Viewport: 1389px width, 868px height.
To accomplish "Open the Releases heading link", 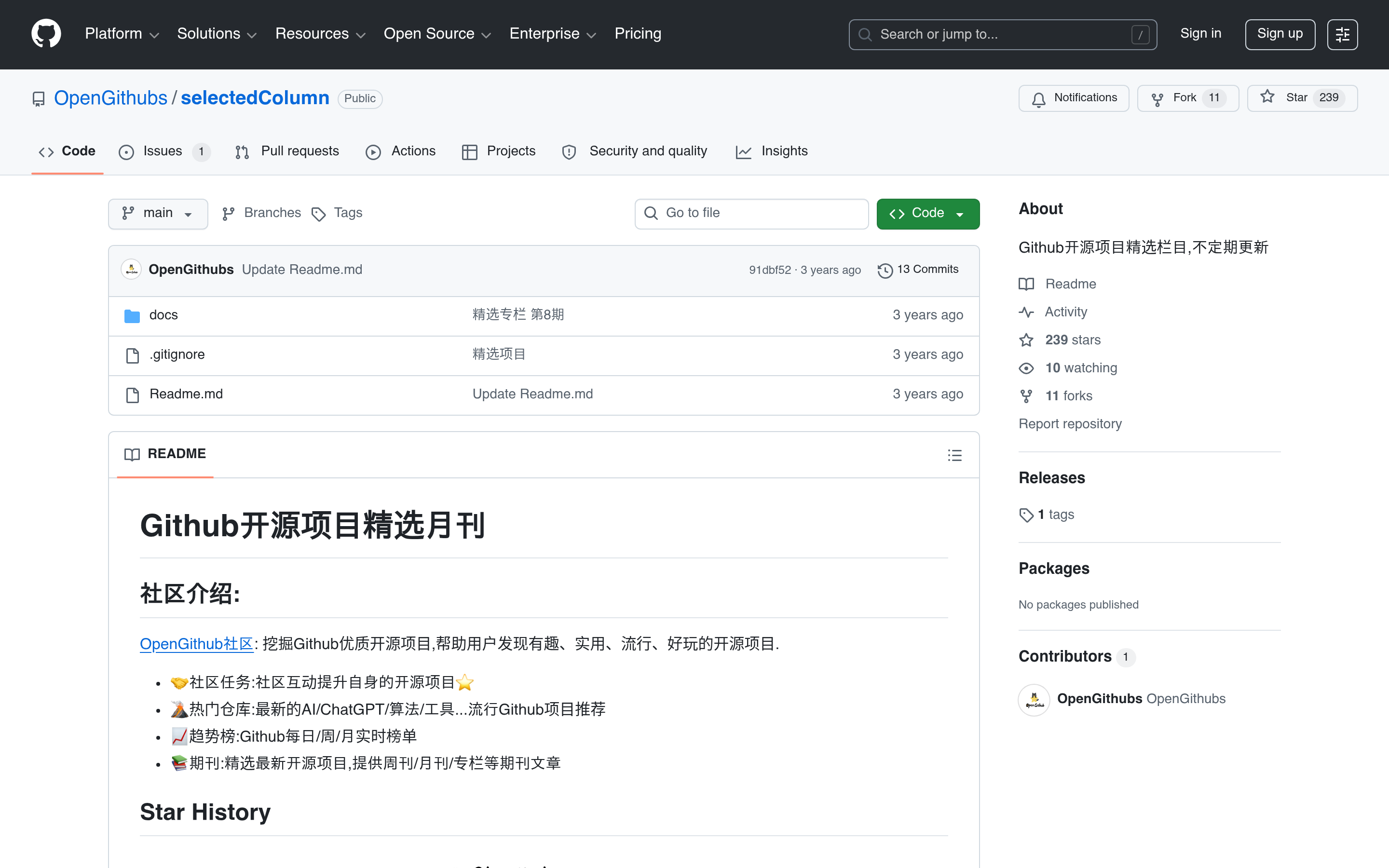I will [1051, 477].
